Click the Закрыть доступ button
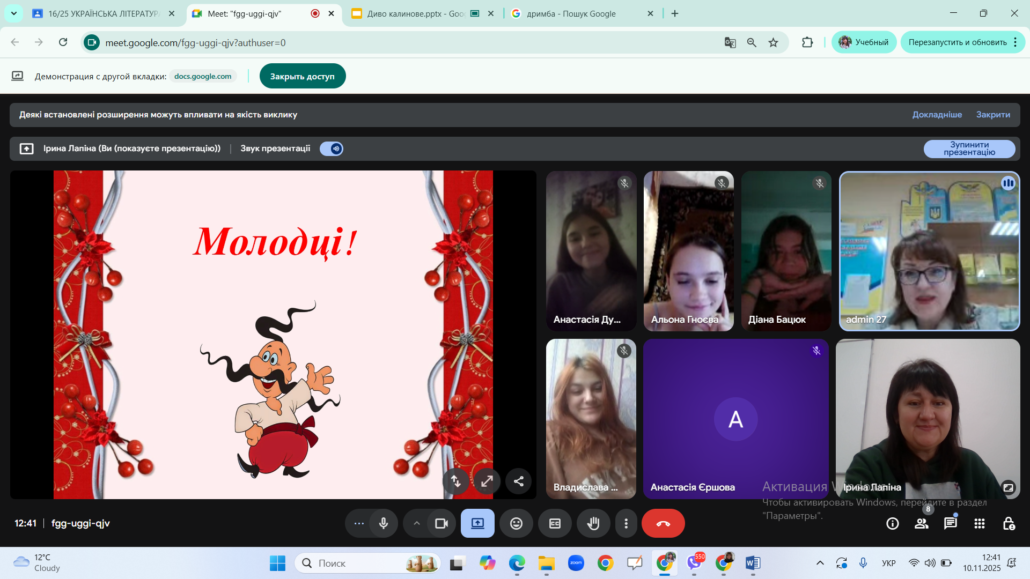1030x579 pixels. [x=302, y=76]
